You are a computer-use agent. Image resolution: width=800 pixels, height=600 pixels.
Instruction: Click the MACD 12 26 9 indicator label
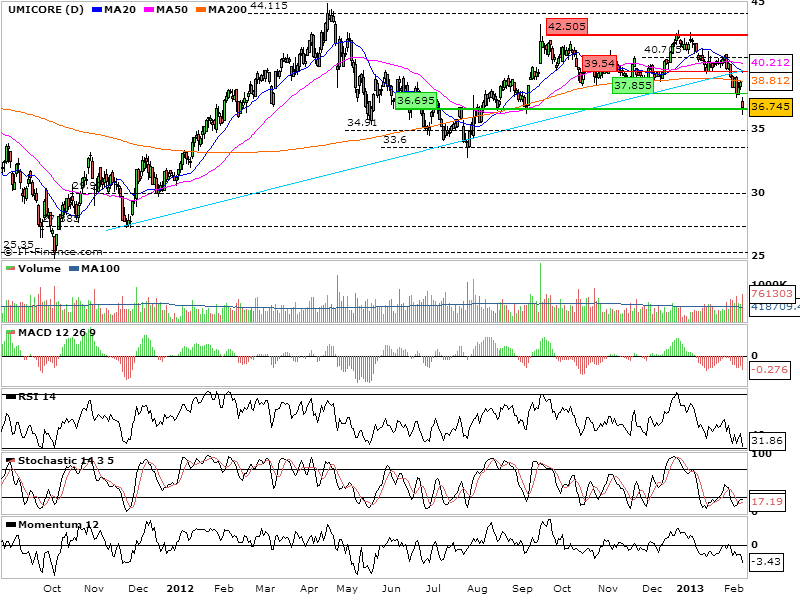(57, 333)
